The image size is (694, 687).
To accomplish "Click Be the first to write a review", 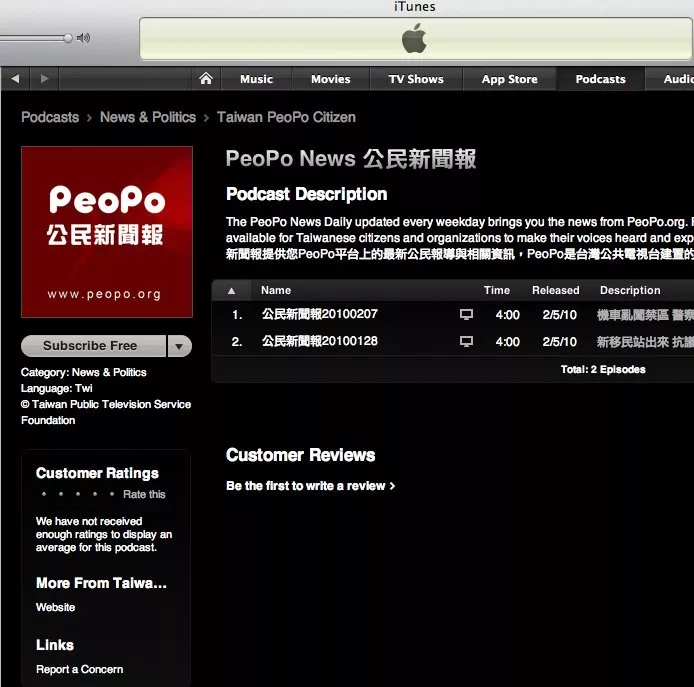I will pos(310,486).
